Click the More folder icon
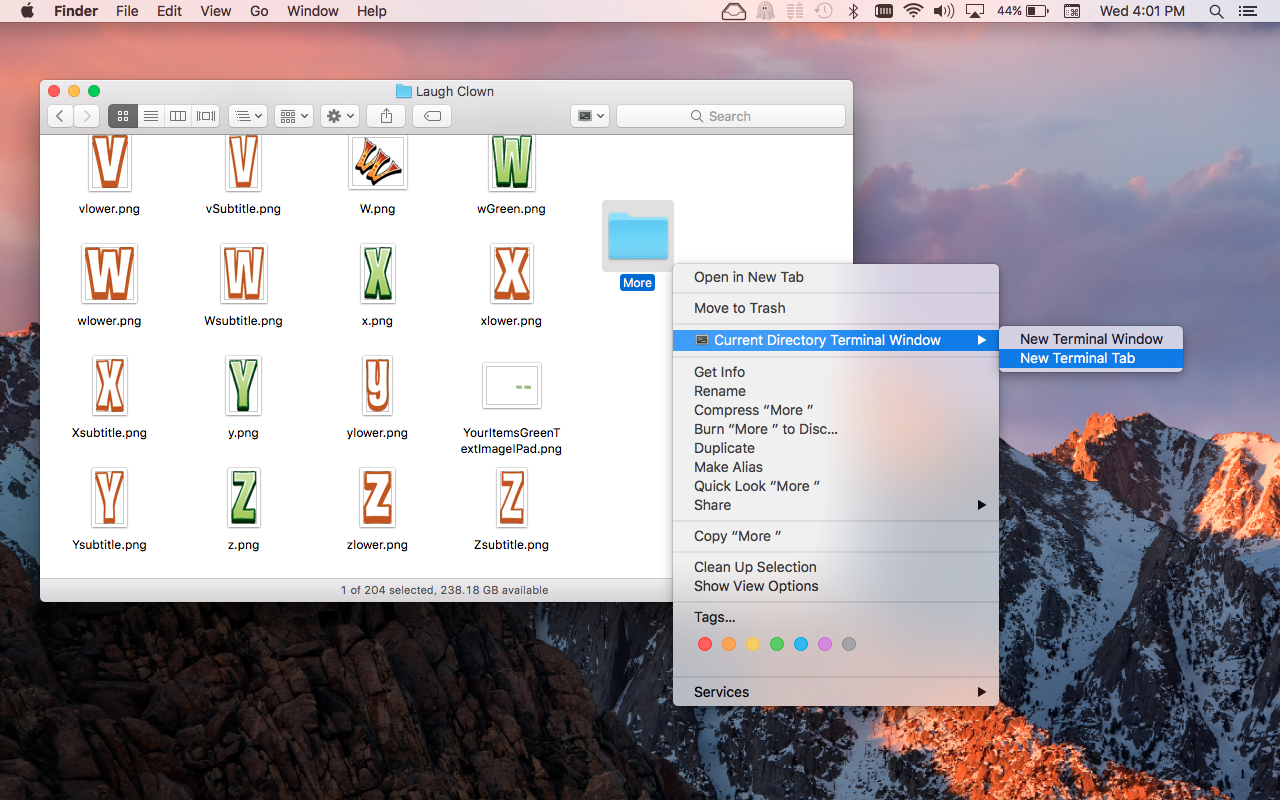Viewport: 1280px width, 800px height. click(638, 236)
